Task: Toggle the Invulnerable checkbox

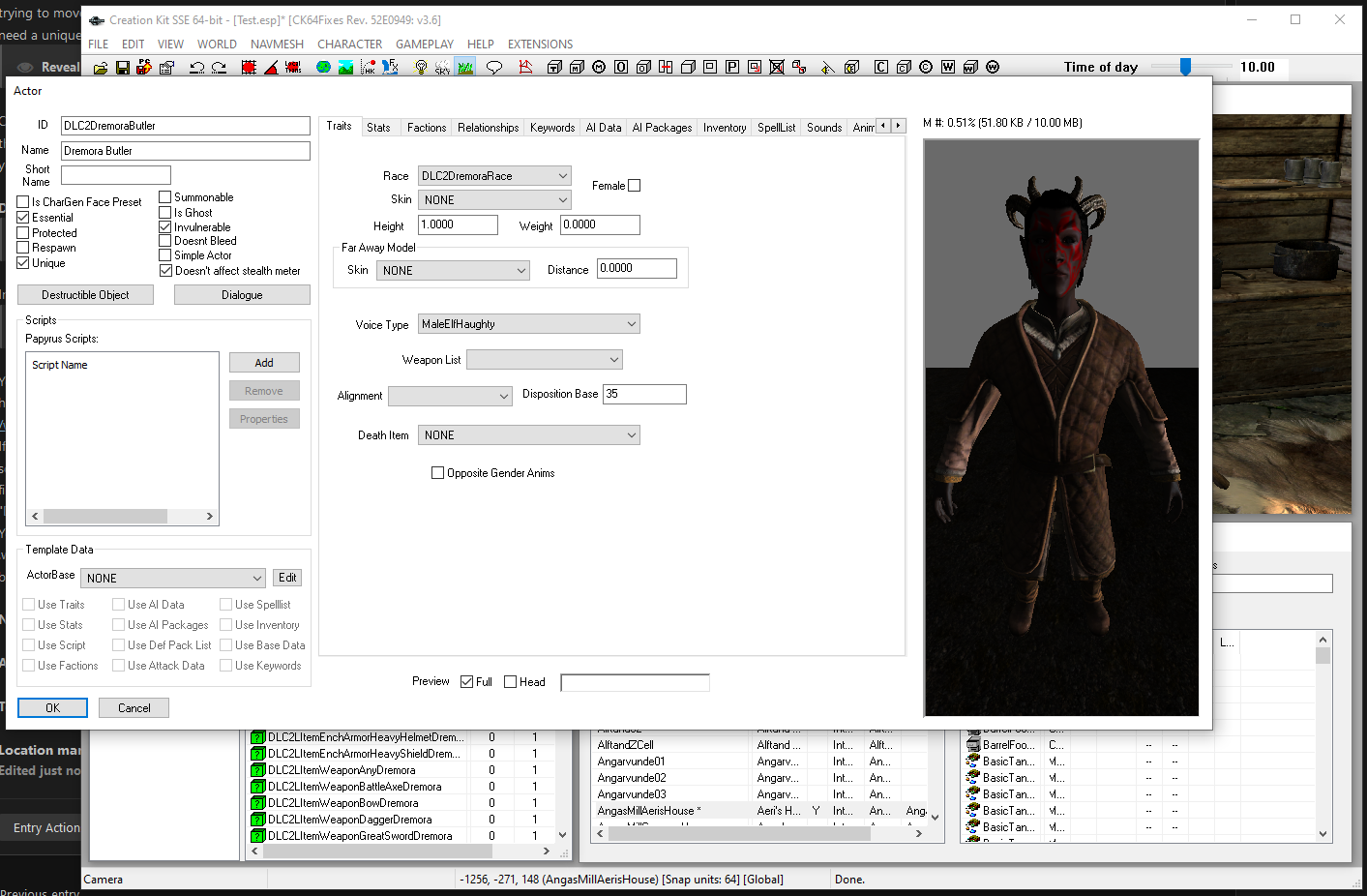Action: click(x=165, y=227)
